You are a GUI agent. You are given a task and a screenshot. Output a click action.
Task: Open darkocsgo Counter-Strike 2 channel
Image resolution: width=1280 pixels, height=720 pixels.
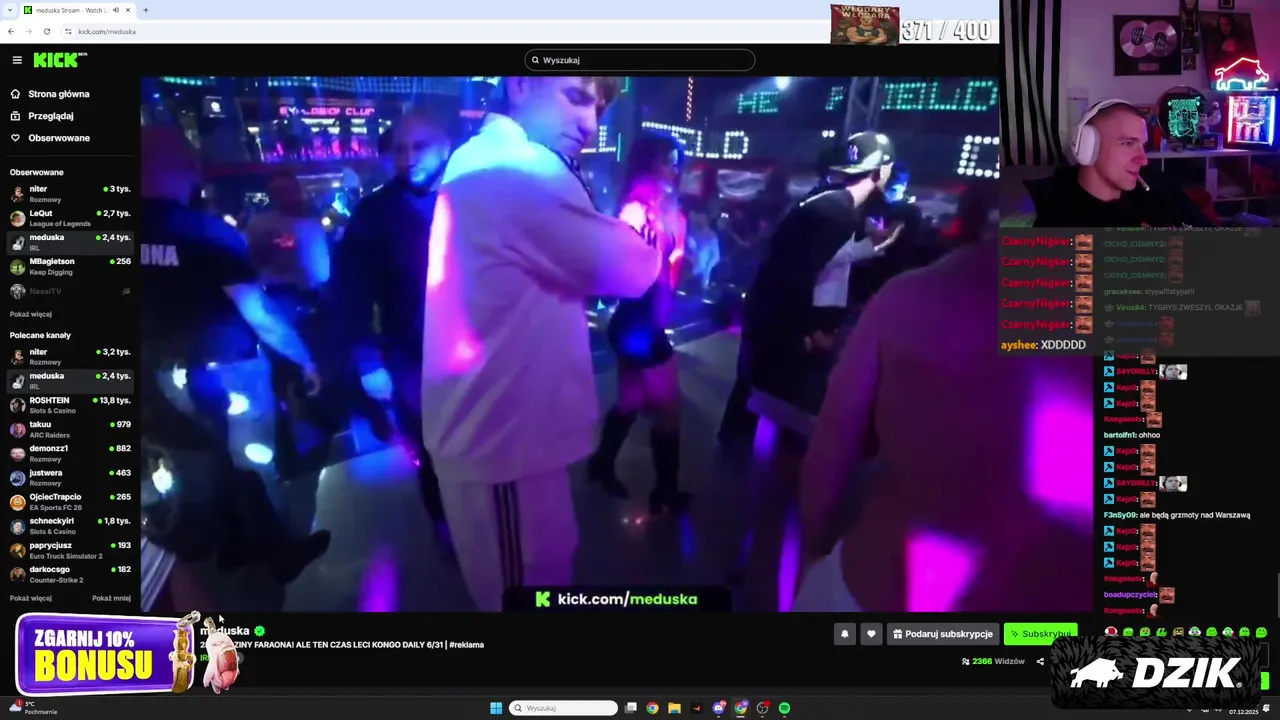coord(70,574)
